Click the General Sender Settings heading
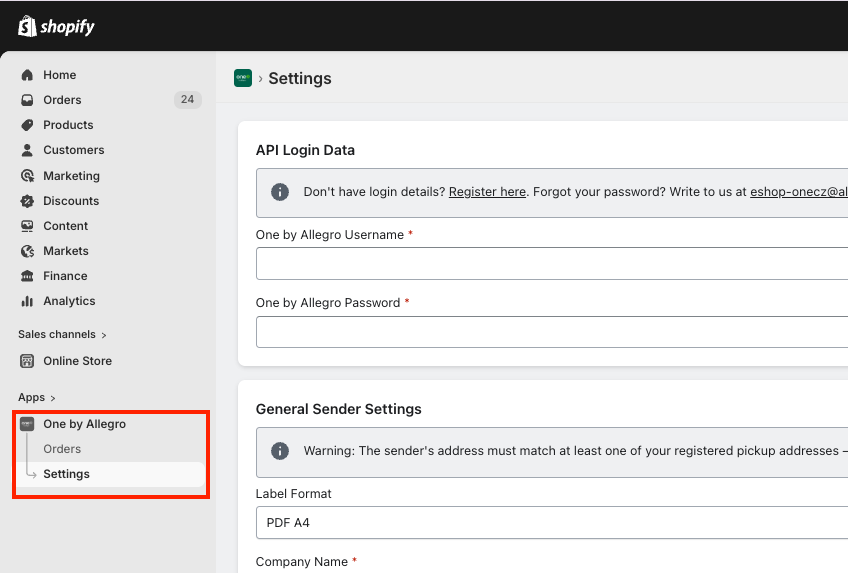 [x=339, y=409]
